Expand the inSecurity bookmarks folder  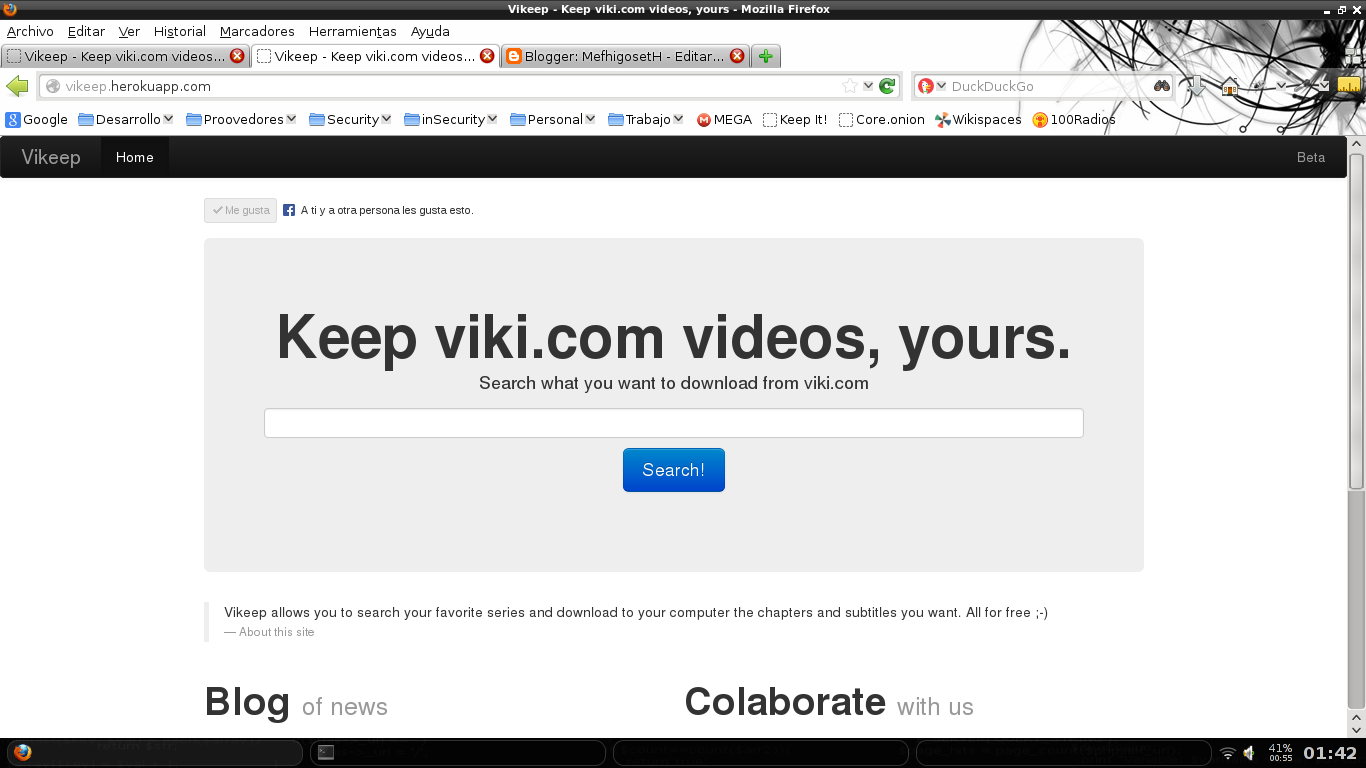[x=451, y=119]
